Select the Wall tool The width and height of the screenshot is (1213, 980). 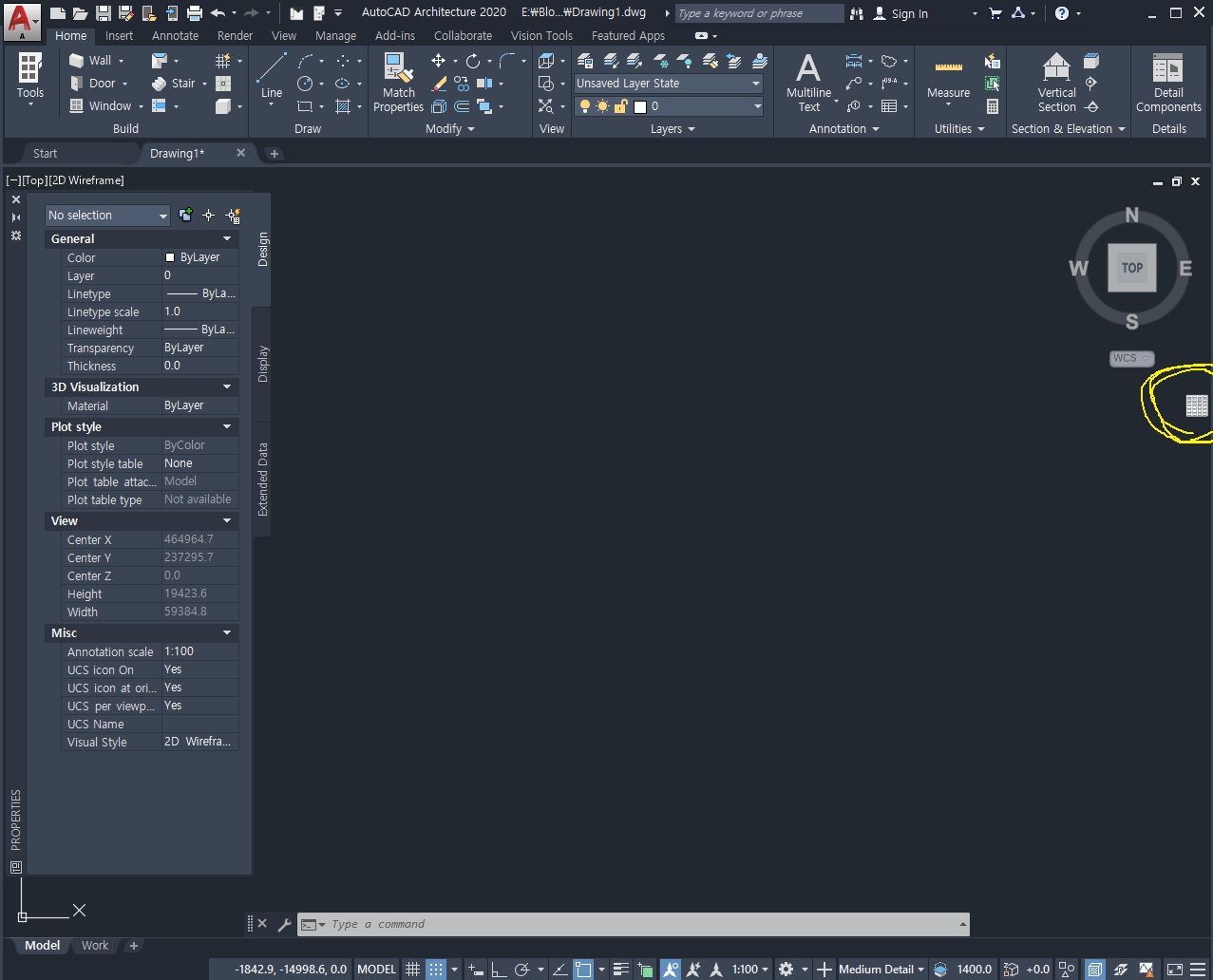(x=91, y=60)
